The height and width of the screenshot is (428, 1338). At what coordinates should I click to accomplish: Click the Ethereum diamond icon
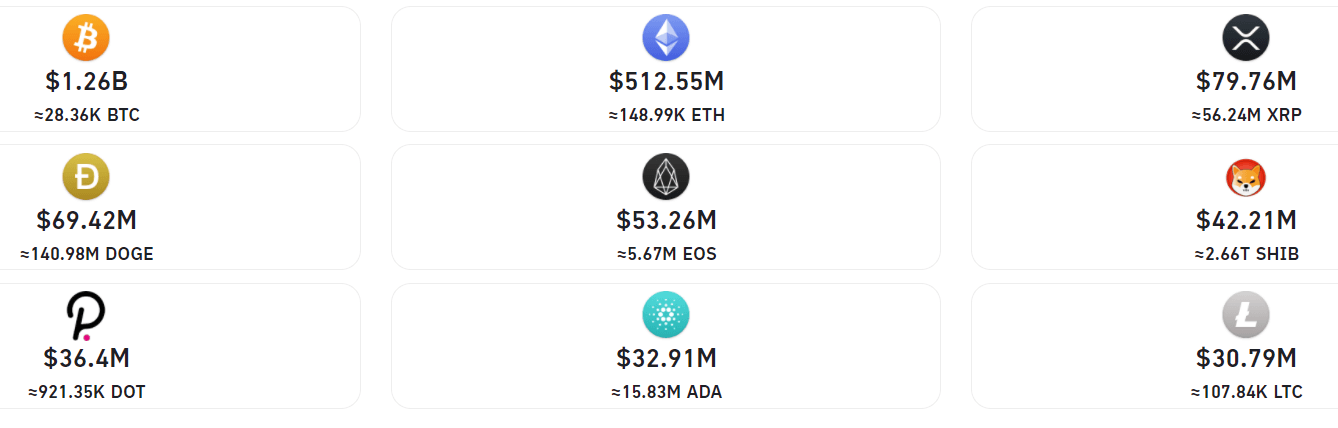click(666, 39)
